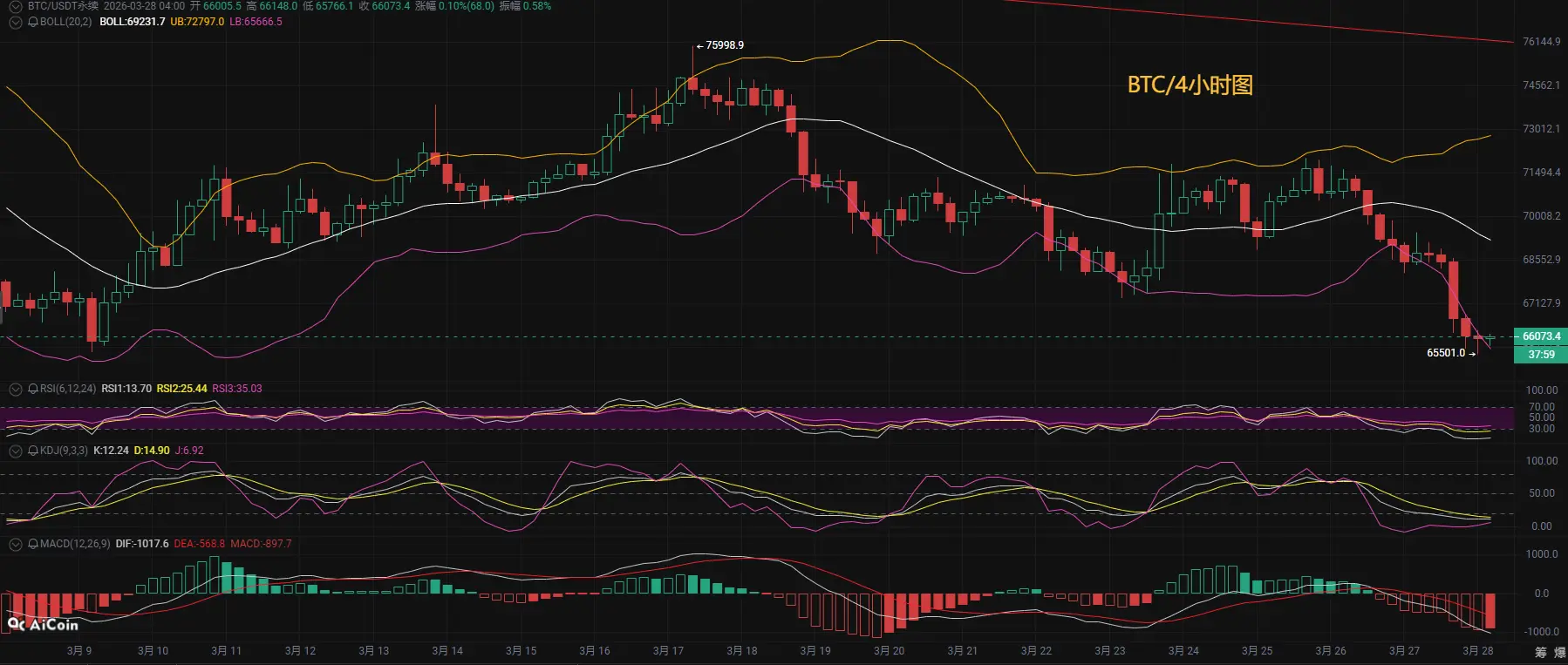Click the UB:72797.0 upper band value

[x=197, y=22]
